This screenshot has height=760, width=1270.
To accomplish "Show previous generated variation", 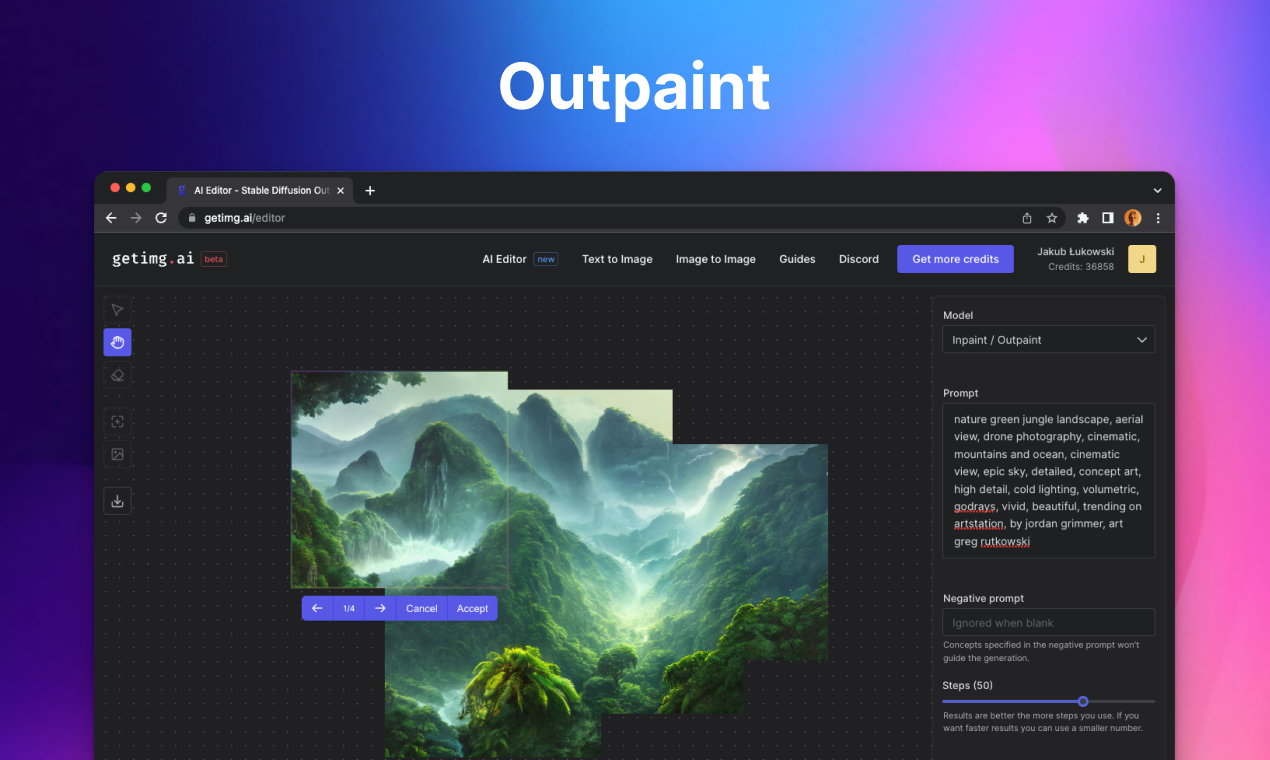I will coord(317,608).
